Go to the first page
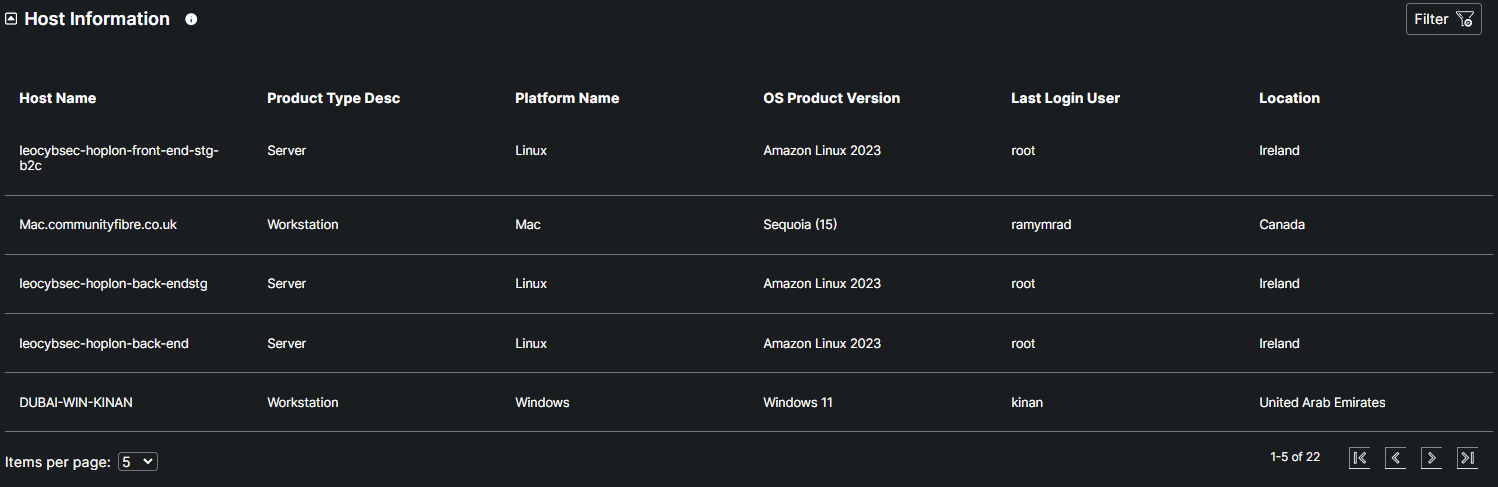Image resolution: width=1498 pixels, height=487 pixels. (1359, 458)
